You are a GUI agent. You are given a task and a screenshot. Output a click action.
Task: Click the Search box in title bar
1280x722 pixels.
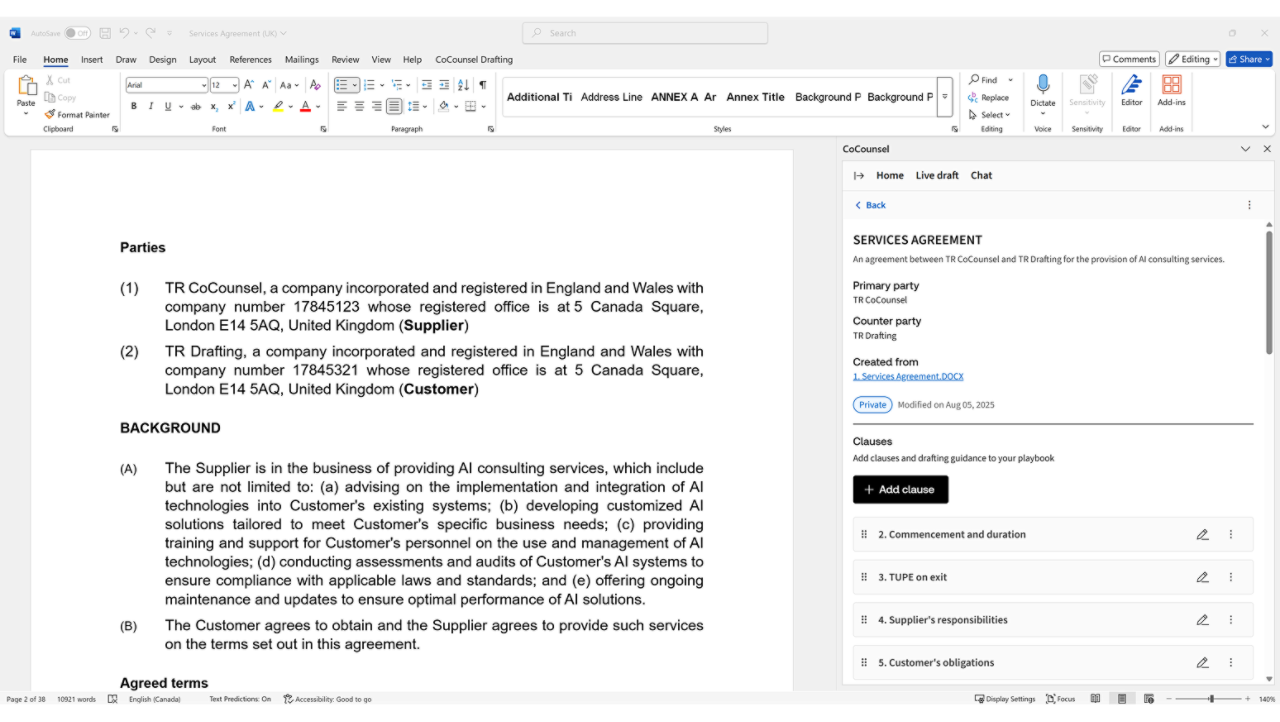tap(645, 33)
